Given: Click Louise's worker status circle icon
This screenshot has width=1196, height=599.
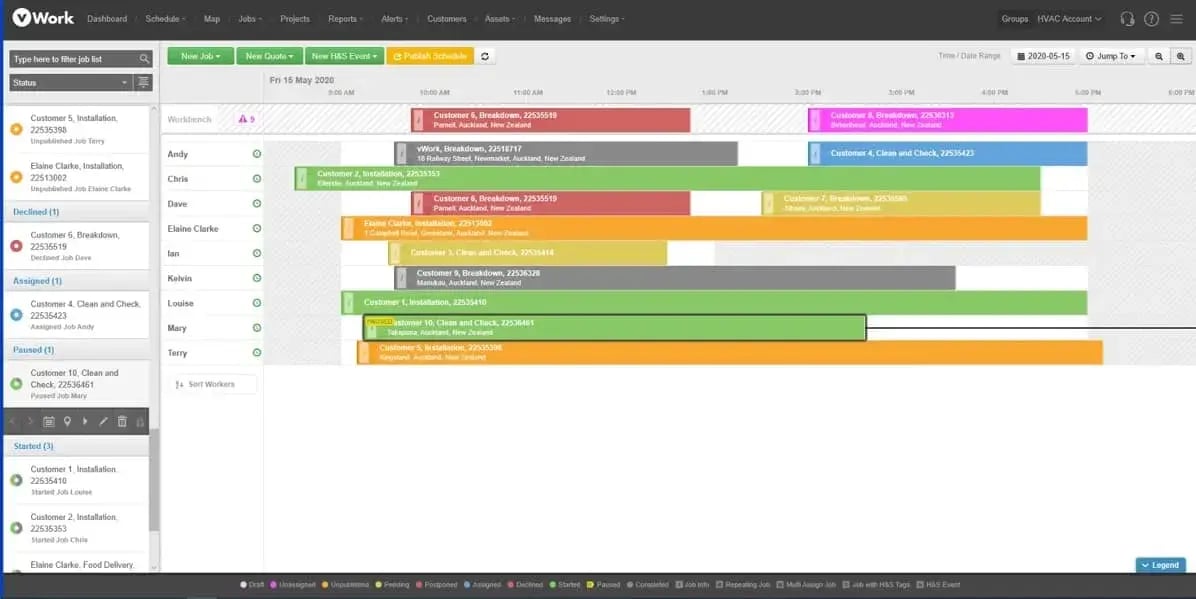Looking at the screenshot, I should (x=257, y=303).
